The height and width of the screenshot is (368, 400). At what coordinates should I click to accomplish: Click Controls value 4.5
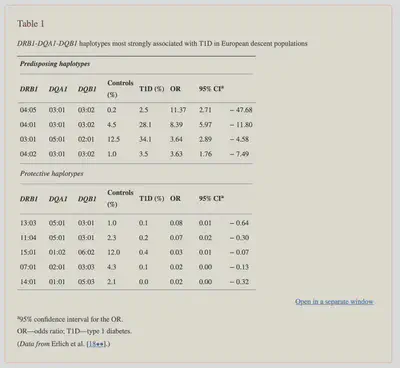(x=112, y=125)
